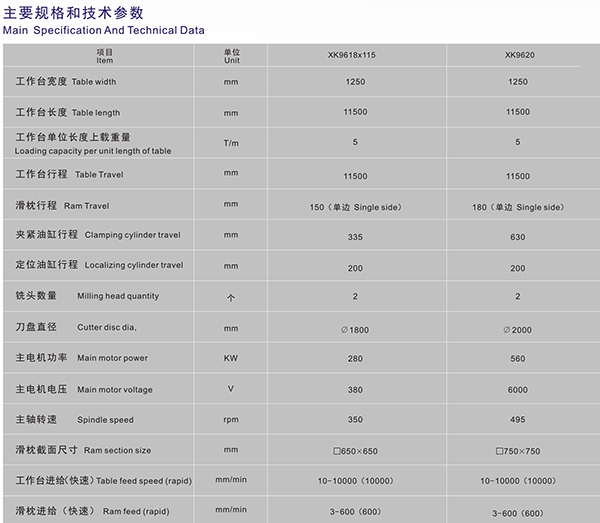This screenshot has height=523, width=600.
Task: Click '10-10000 (10000)' under XK9618x115
Action: click(355, 481)
